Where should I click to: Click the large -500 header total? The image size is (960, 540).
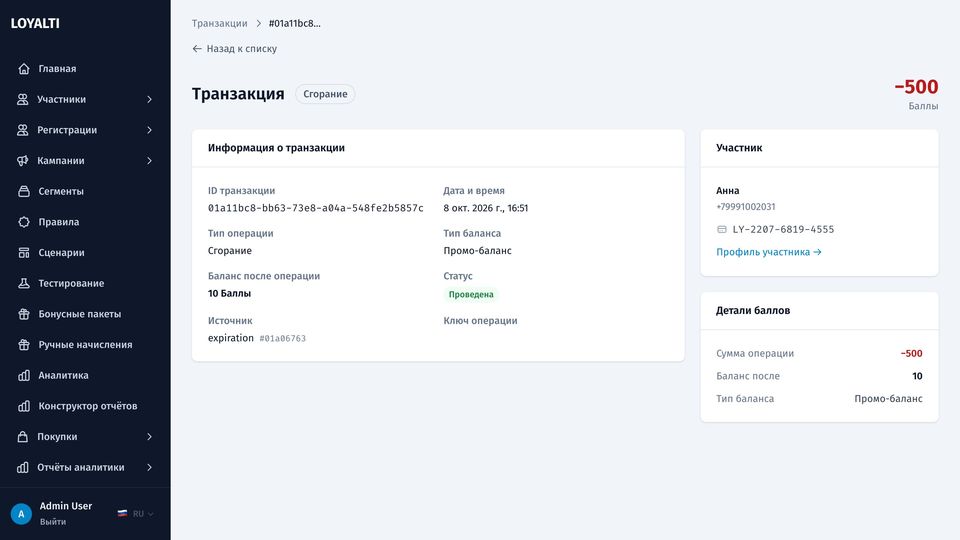coord(916,87)
